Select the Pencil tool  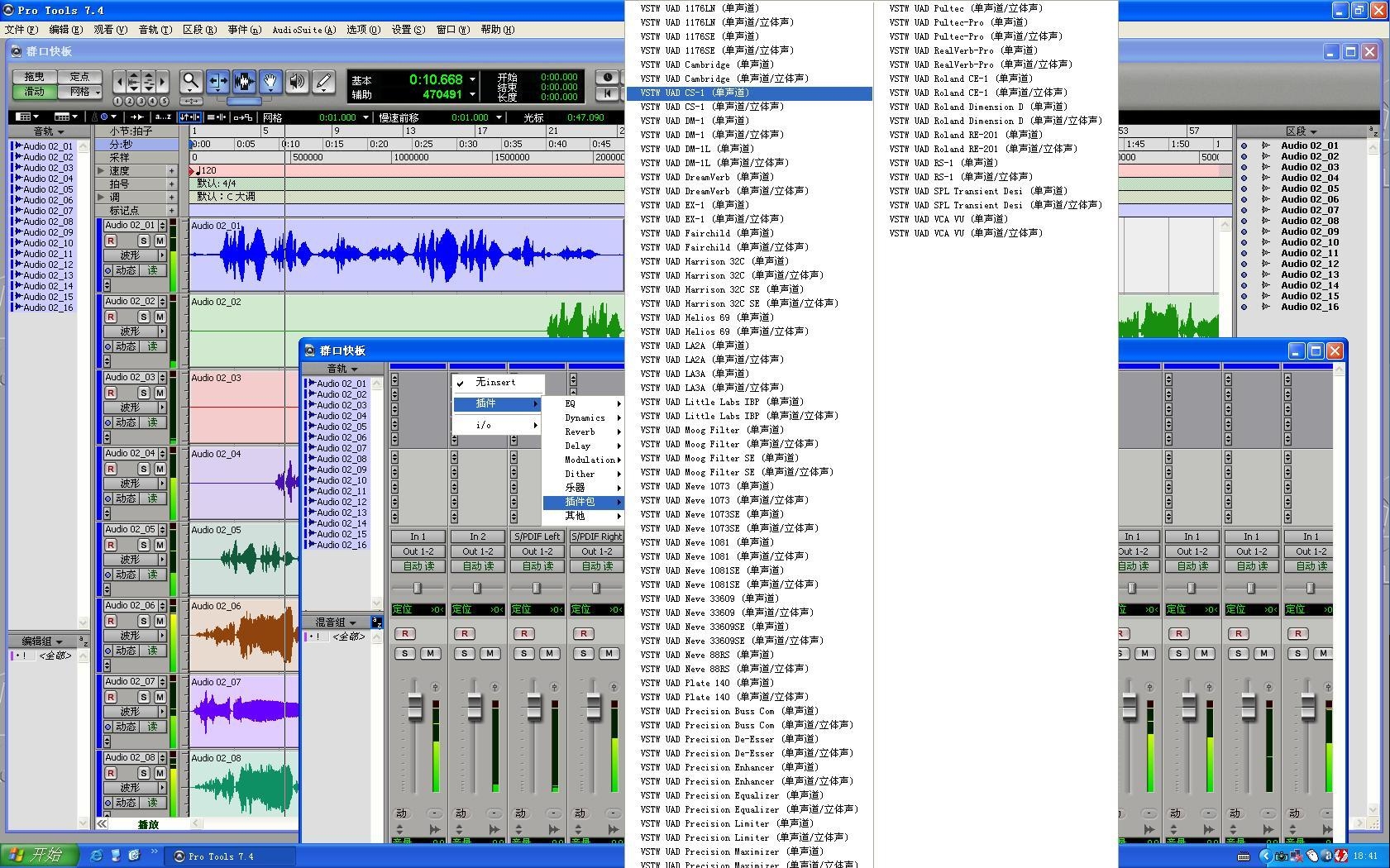click(x=323, y=81)
